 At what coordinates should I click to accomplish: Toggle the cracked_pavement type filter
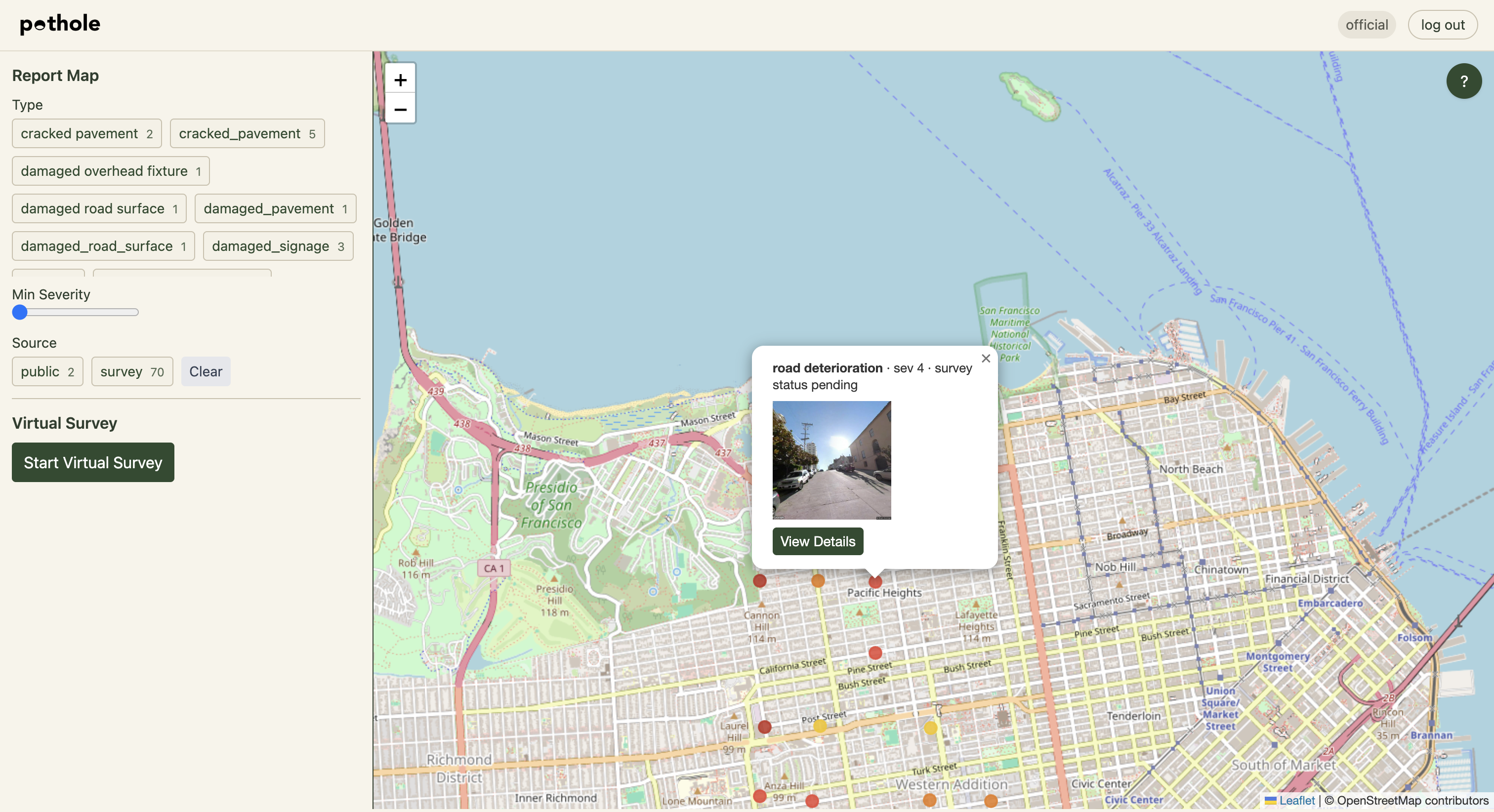(247, 133)
